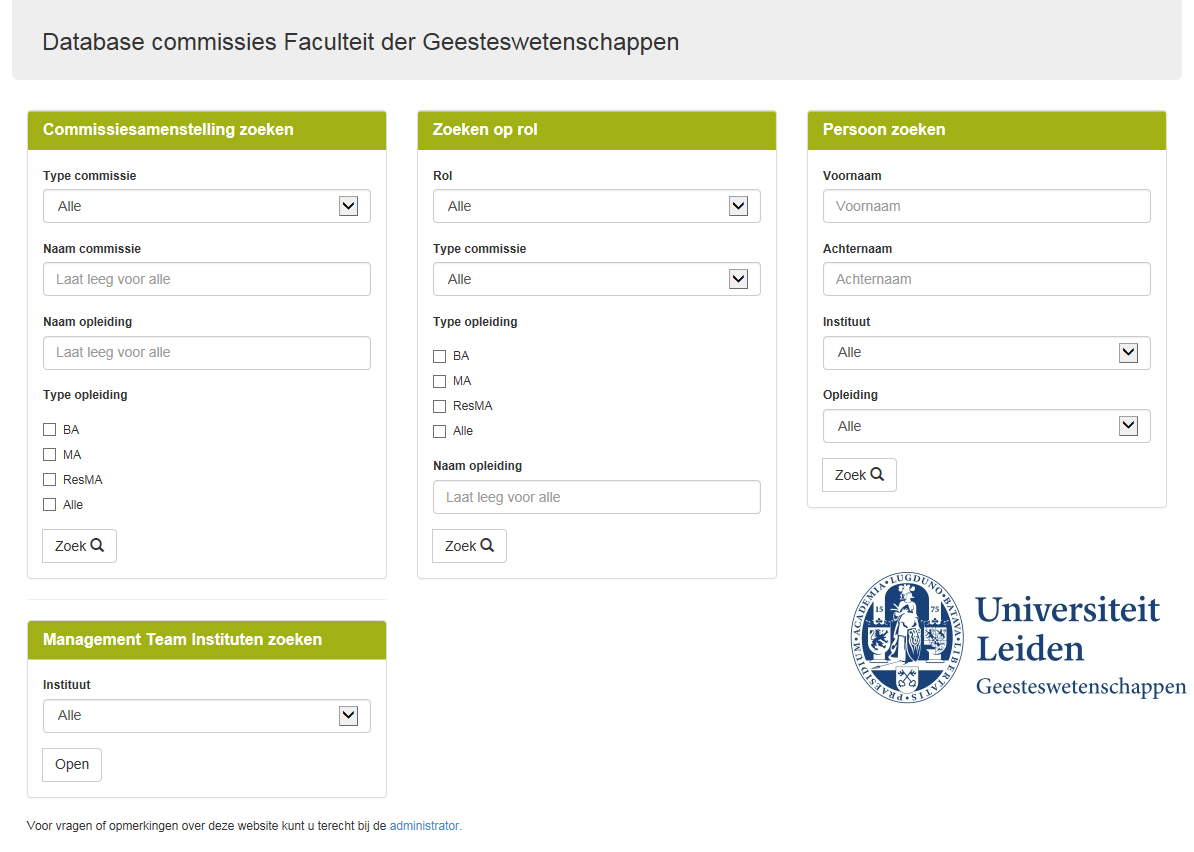Check BA under Commissiesamenstelling Type opleiding
1194x852 pixels.
pos(50,430)
